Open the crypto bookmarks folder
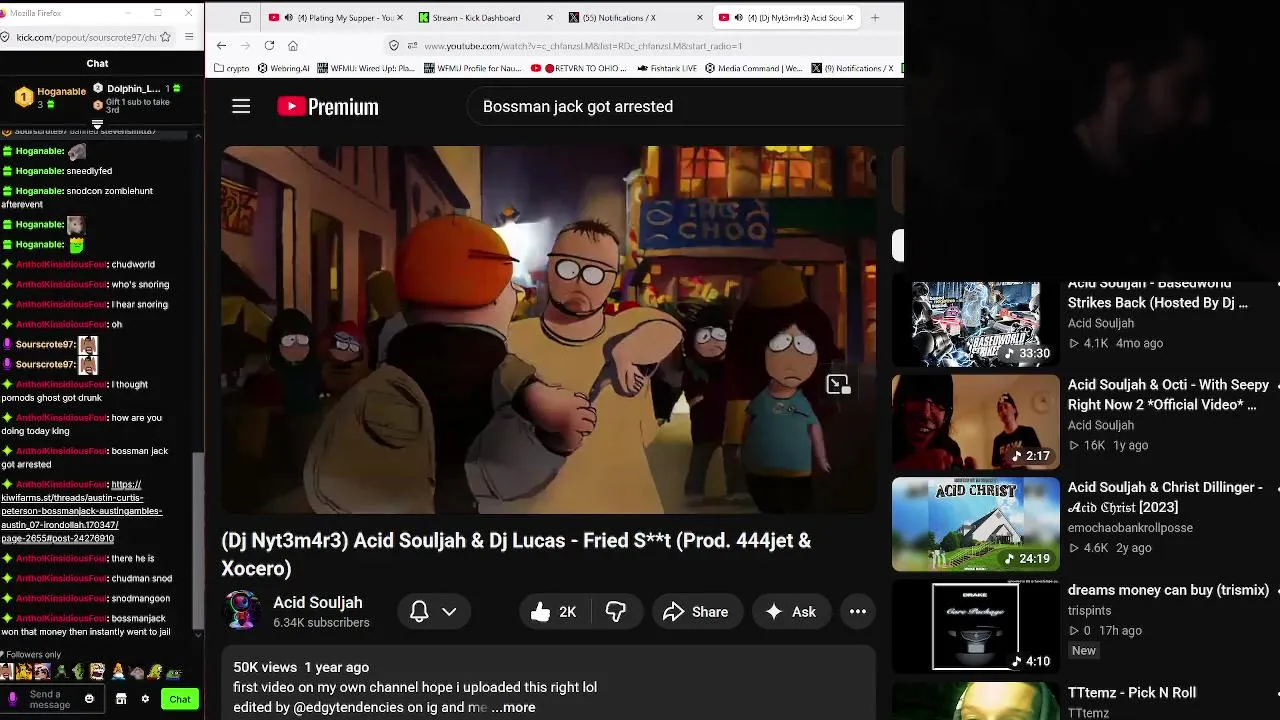Screen dimensions: 1280x720 pyautogui.click(x=232, y=69)
